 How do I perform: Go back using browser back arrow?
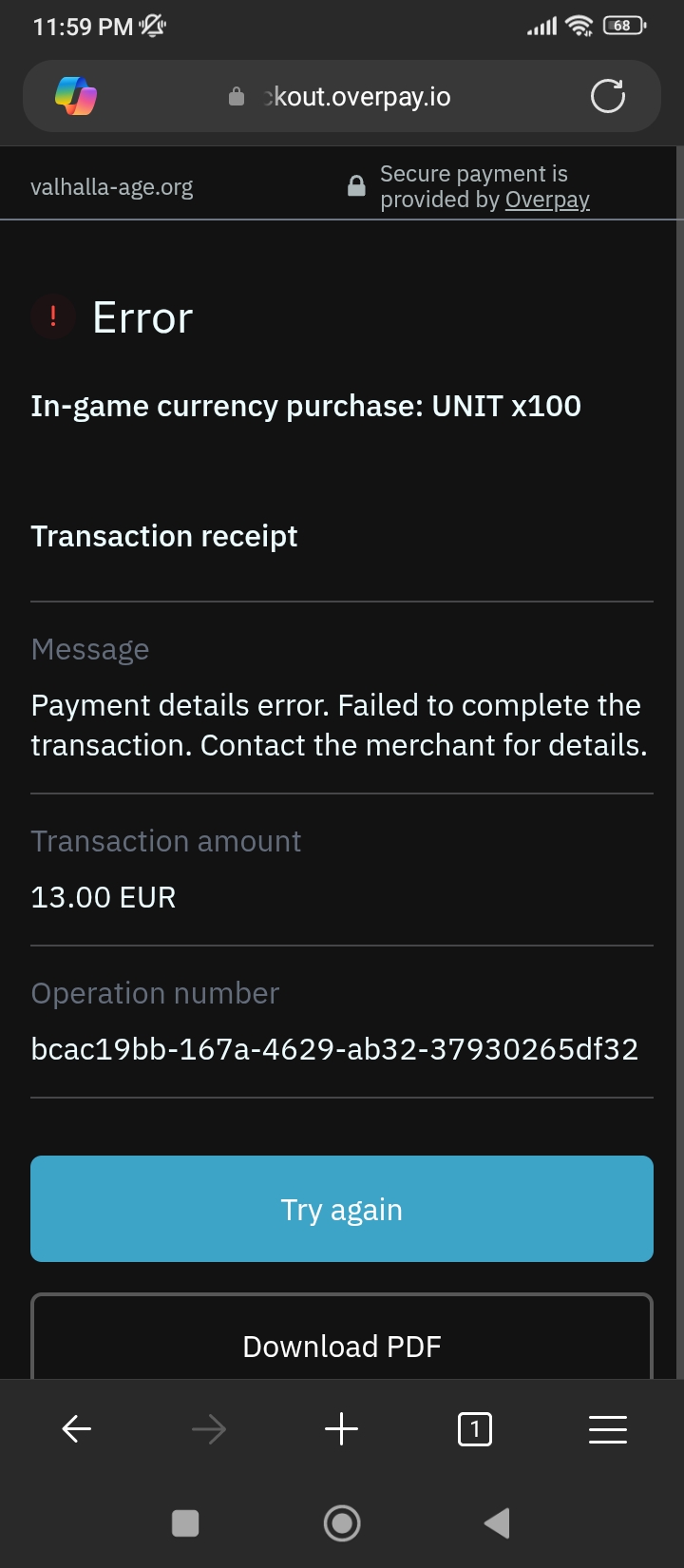coord(76,1428)
